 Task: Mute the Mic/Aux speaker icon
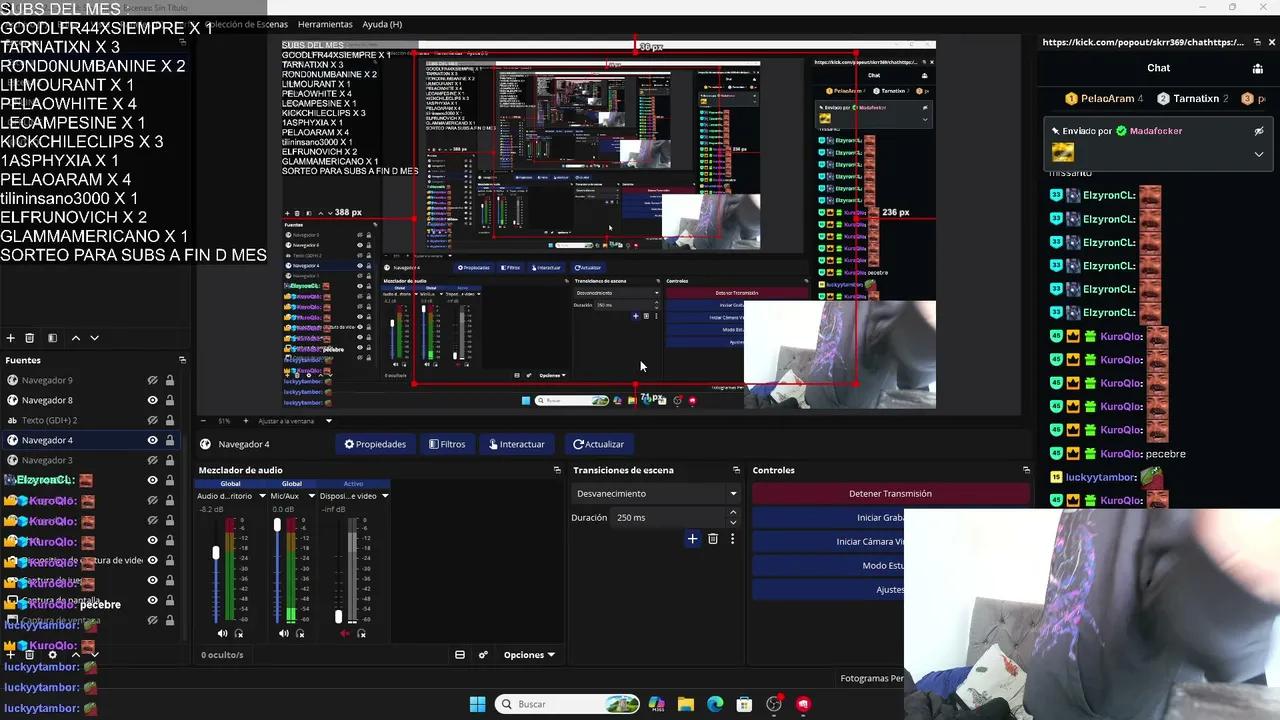(x=283, y=633)
